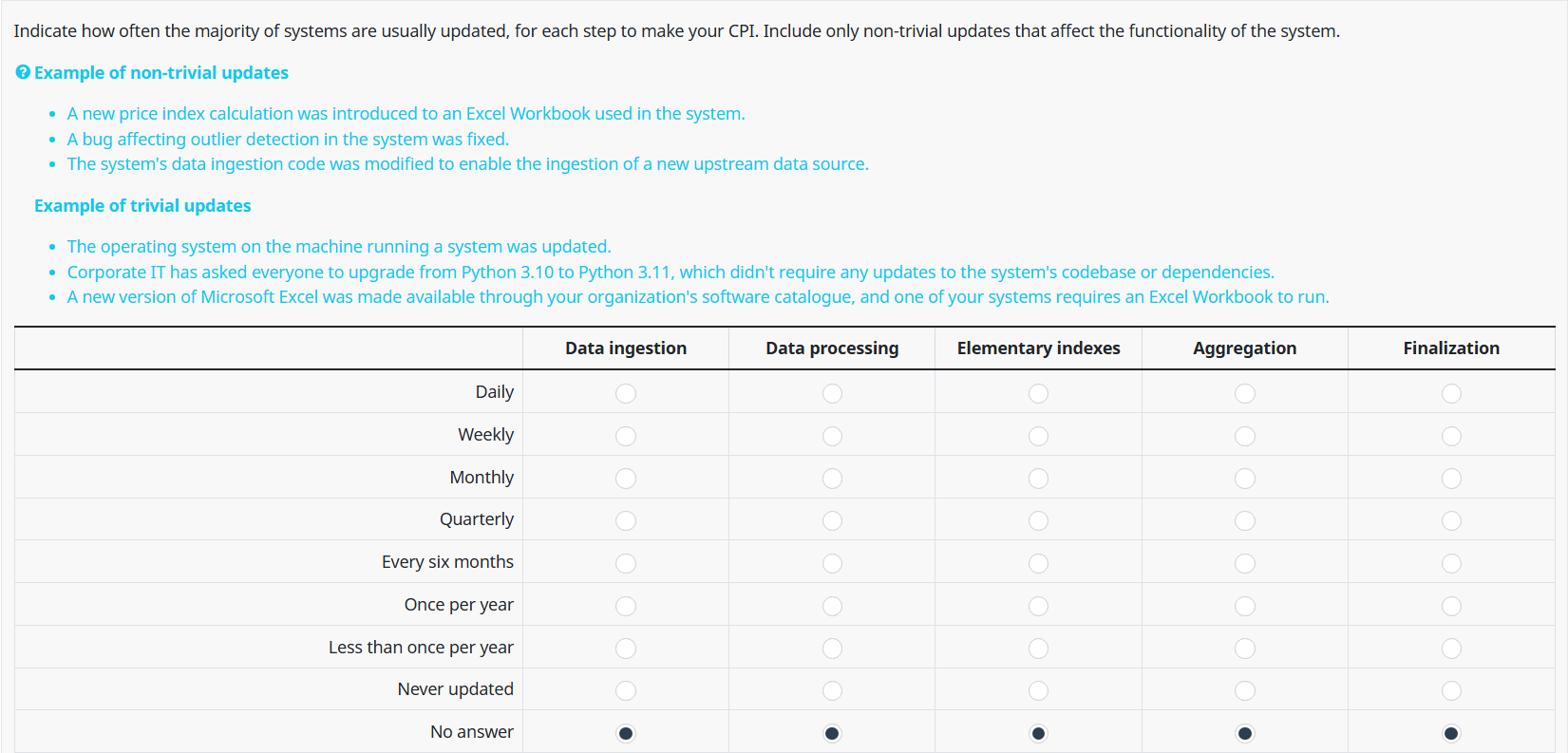Pick Quarterly for Data processing

pyautogui.click(x=832, y=520)
